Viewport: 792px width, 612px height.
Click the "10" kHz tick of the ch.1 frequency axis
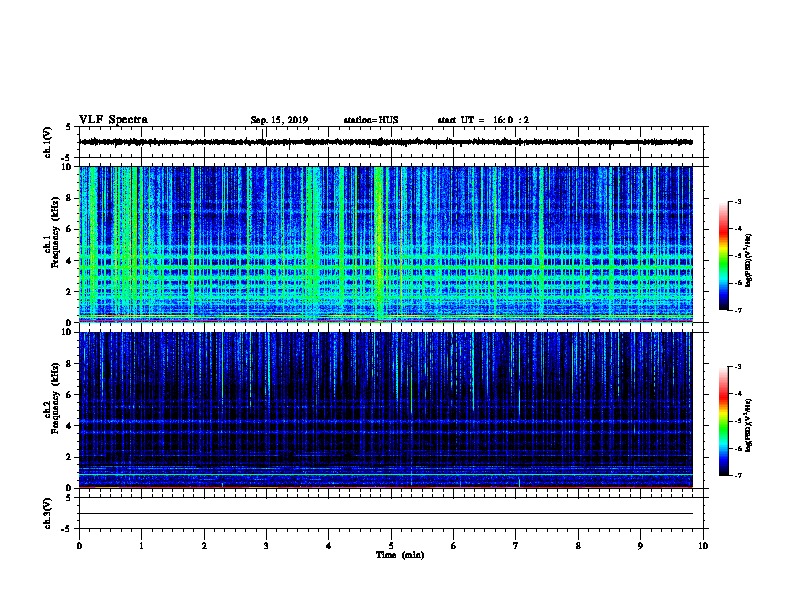67,167
